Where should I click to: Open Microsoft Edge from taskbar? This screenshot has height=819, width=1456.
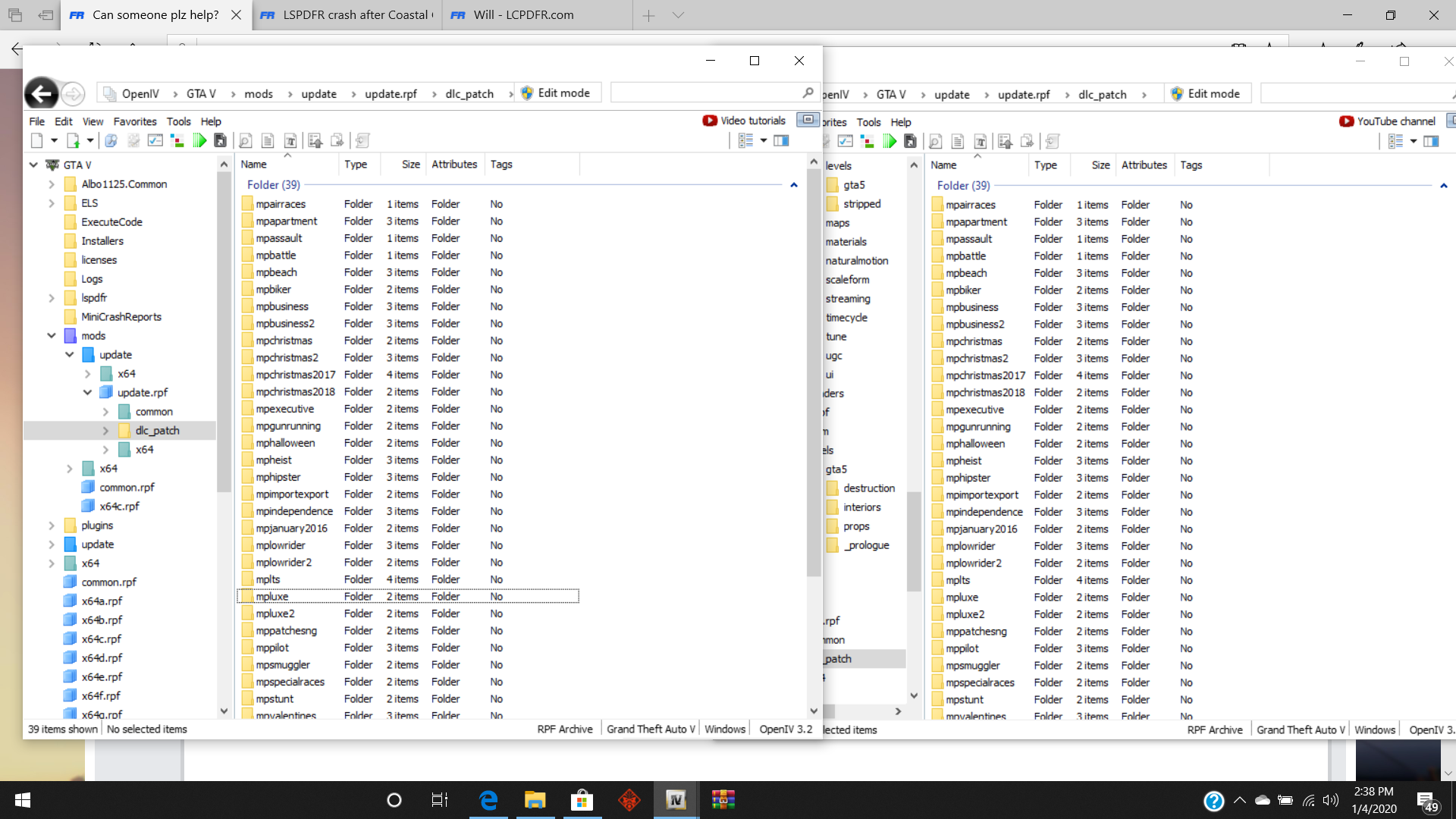point(488,799)
